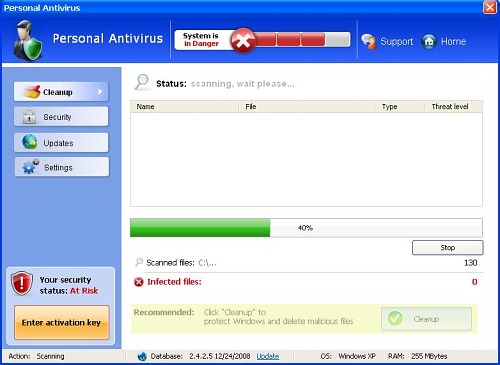Viewport: 500px width, 365px height.
Task: Click the Cleanup brush icon in sidebar
Action: click(31, 92)
